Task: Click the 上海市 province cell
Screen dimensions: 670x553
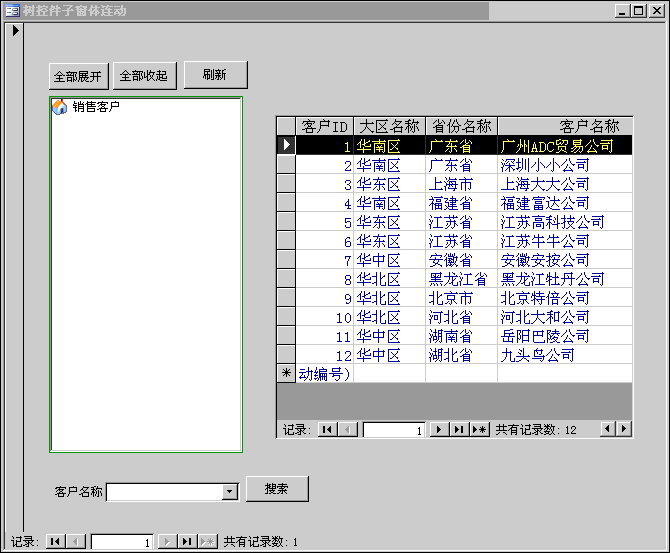Action: [x=461, y=183]
